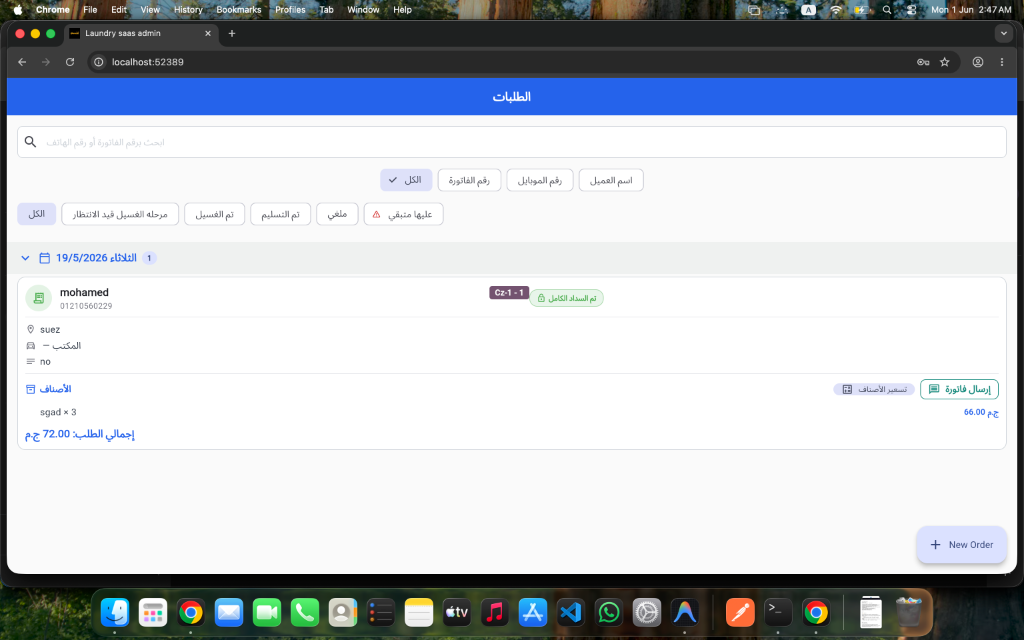Click the receipt avatar icon beside mohamed
Image resolution: width=1024 pixels, height=640 pixels.
coord(39,298)
